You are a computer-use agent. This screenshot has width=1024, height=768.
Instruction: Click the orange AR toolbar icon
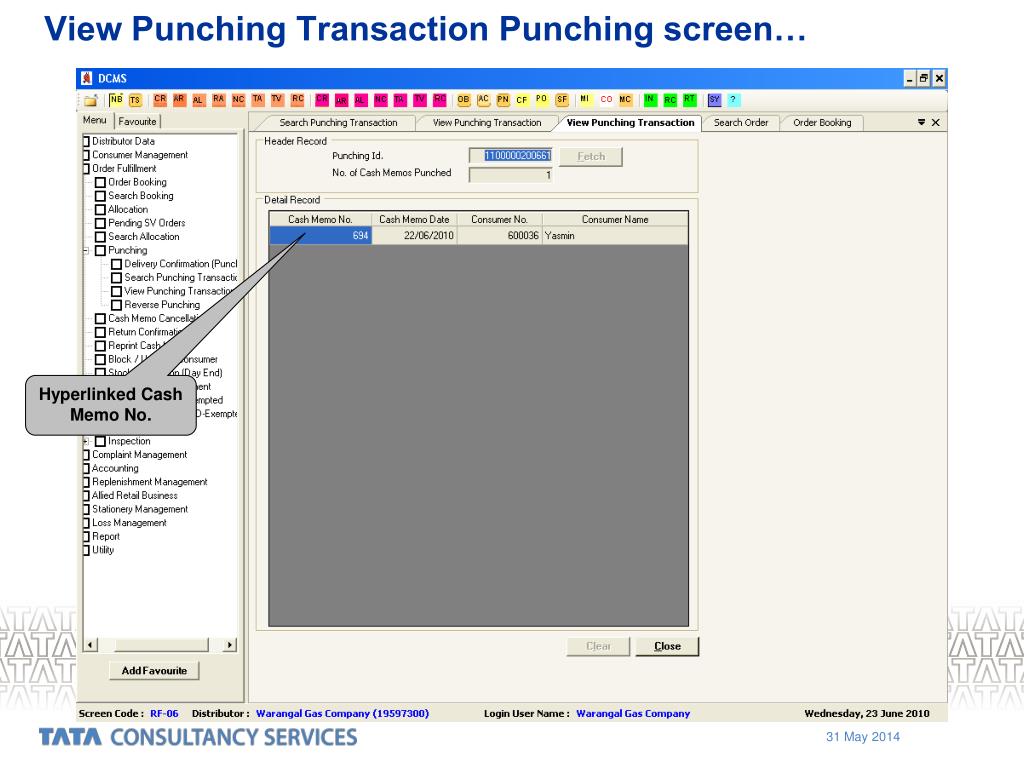pos(179,99)
